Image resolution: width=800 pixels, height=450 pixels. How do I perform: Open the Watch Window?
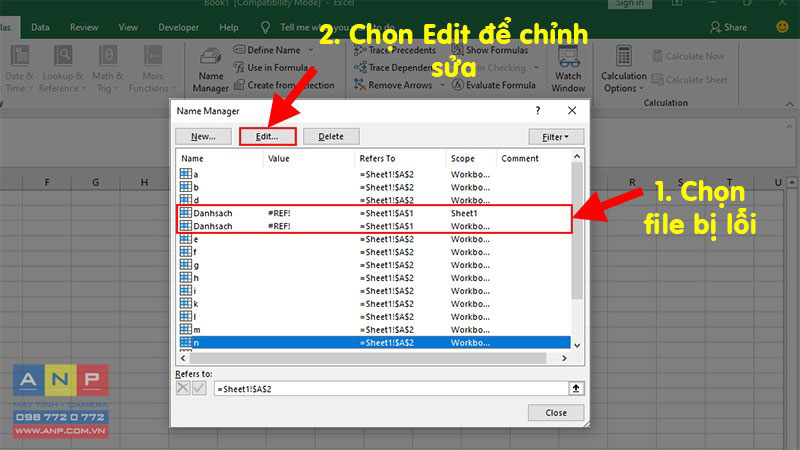point(568,69)
